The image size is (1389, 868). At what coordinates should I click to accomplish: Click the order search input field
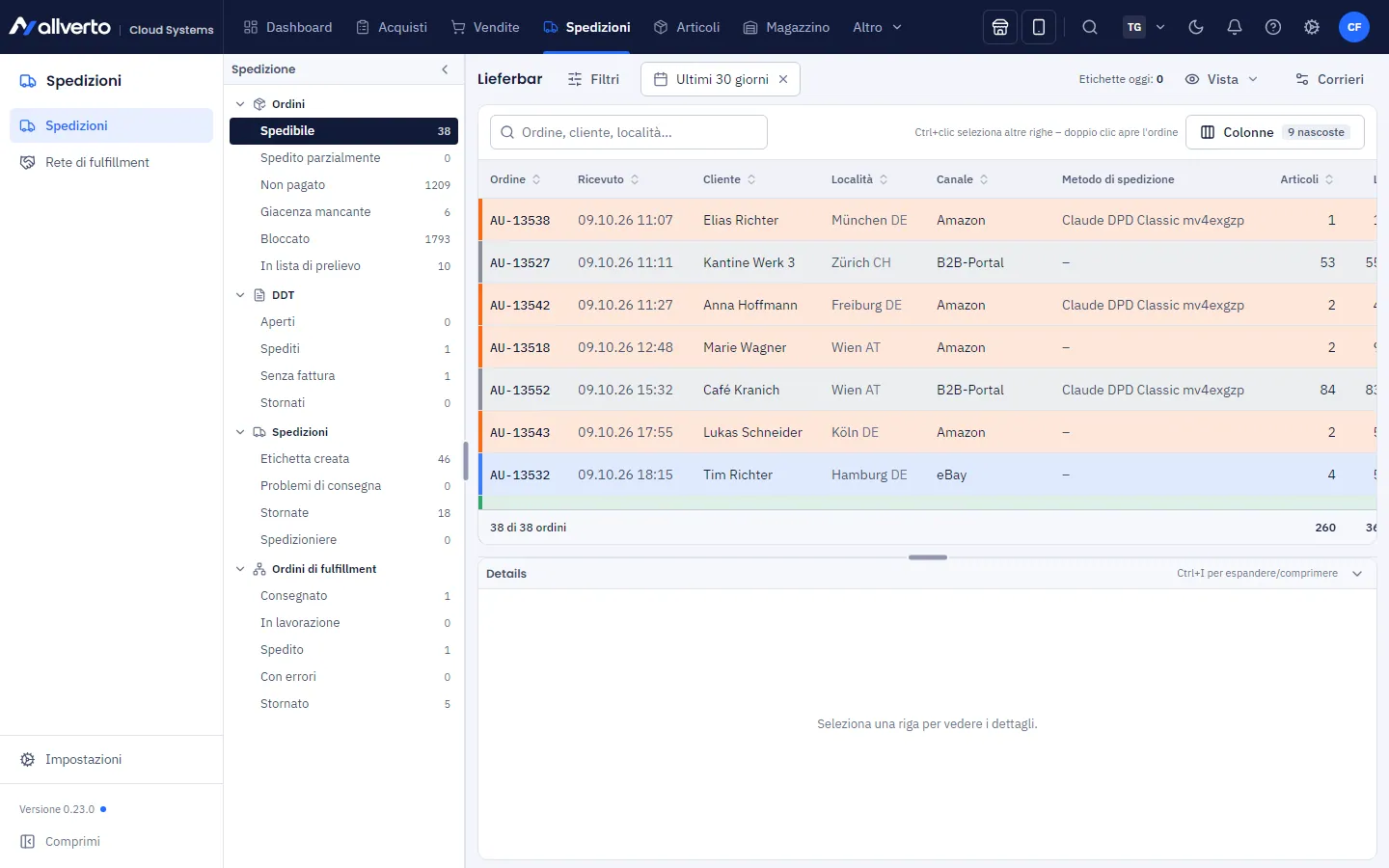[x=629, y=132]
